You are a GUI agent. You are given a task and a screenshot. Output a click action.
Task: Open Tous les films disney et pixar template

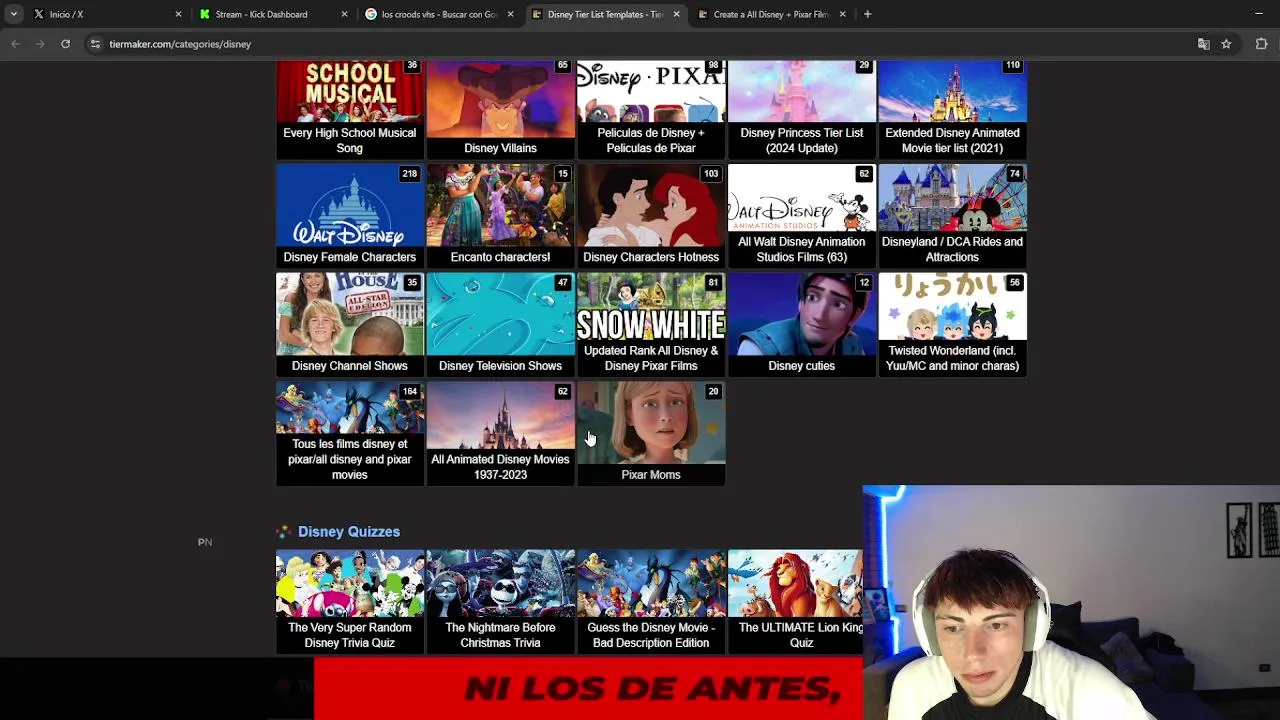pos(349,434)
